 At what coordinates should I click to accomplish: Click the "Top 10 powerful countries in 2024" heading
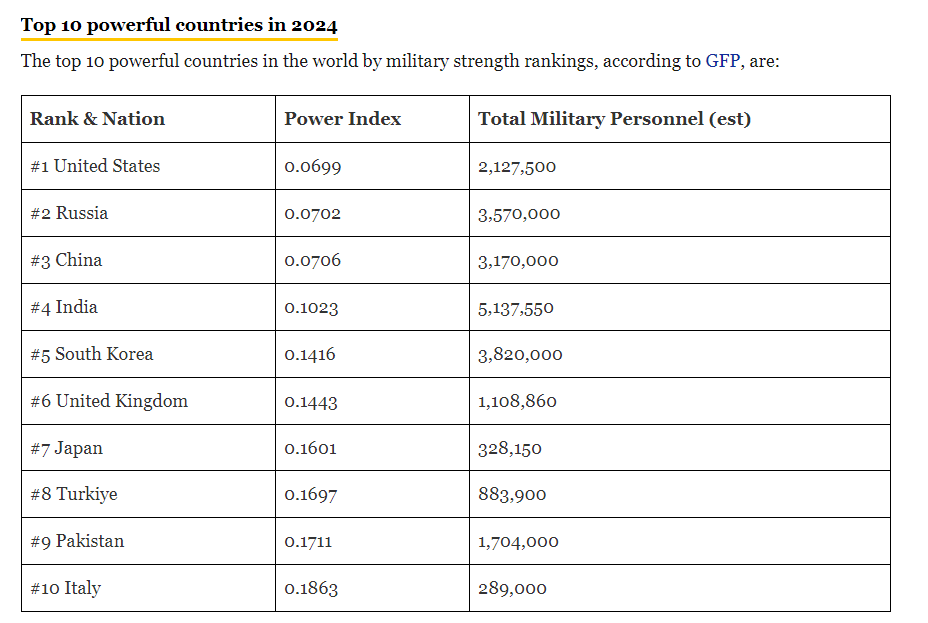coord(179,25)
